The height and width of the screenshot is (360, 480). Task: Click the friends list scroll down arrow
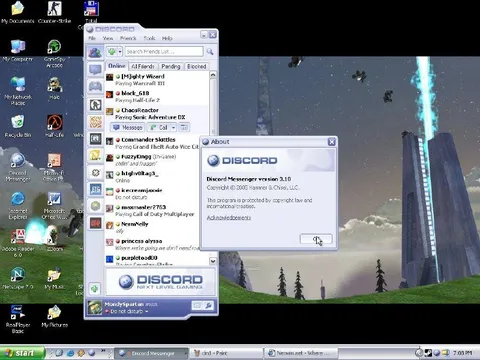click(x=213, y=261)
